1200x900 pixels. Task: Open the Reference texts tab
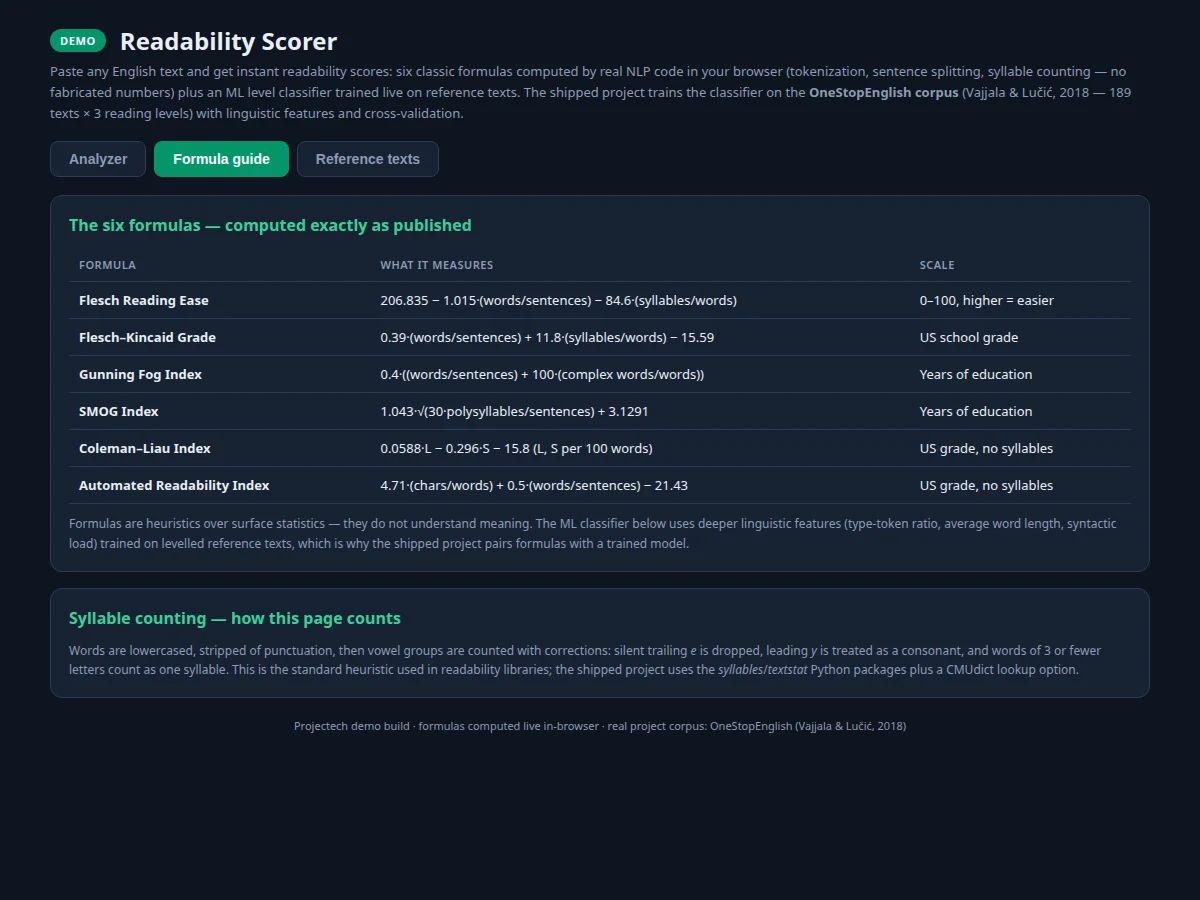368,159
